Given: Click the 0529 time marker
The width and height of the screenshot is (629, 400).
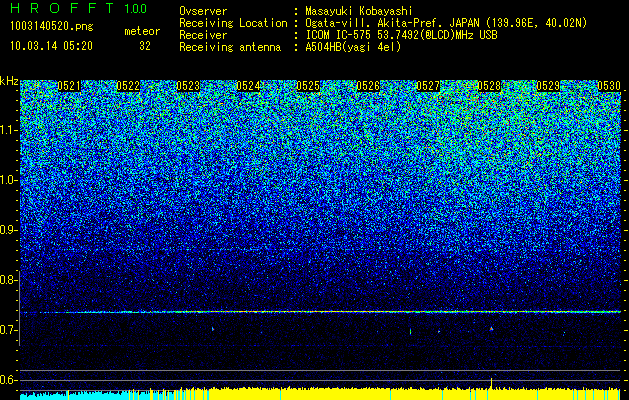Looking at the screenshot, I should [x=548, y=86].
